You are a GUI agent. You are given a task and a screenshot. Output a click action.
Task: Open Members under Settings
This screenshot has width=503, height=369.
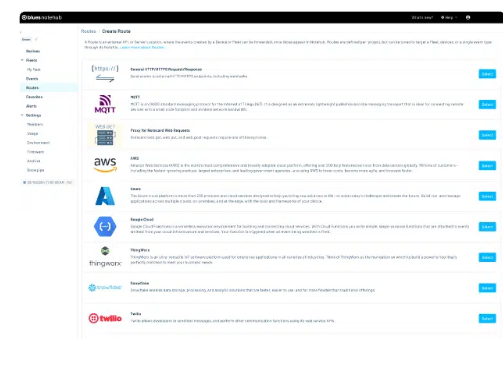pyautogui.click(x=35, y=124)
